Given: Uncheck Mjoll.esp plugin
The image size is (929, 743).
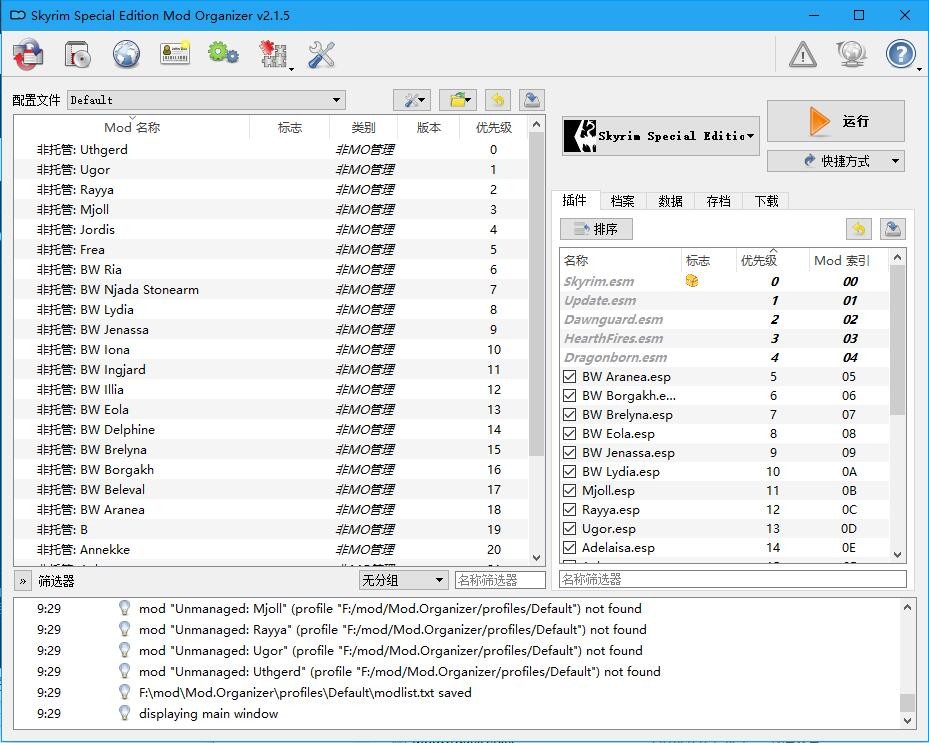Looking at the screenshot, I should pos(569,490).
